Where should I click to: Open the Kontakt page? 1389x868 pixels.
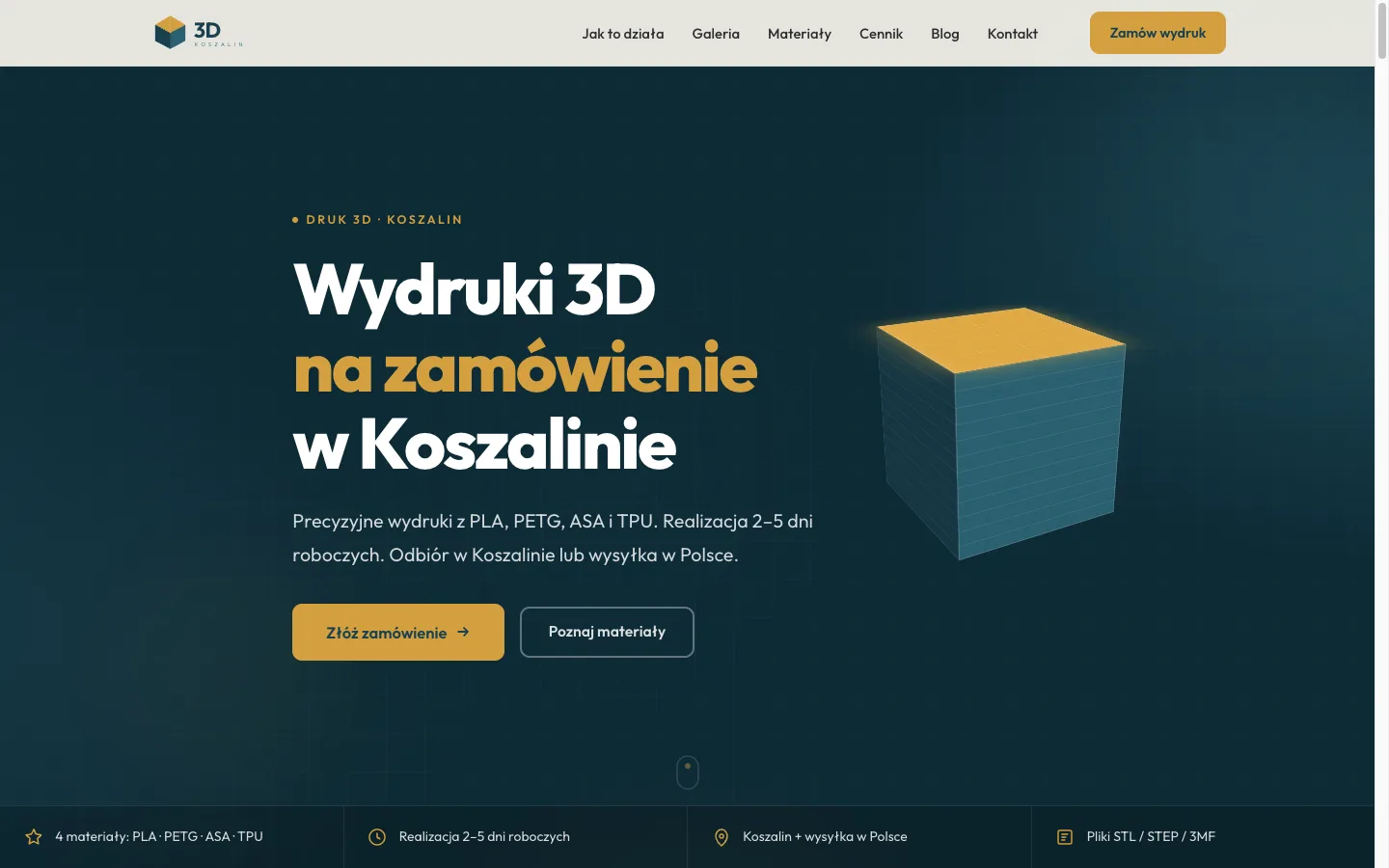coord(1013,34)
